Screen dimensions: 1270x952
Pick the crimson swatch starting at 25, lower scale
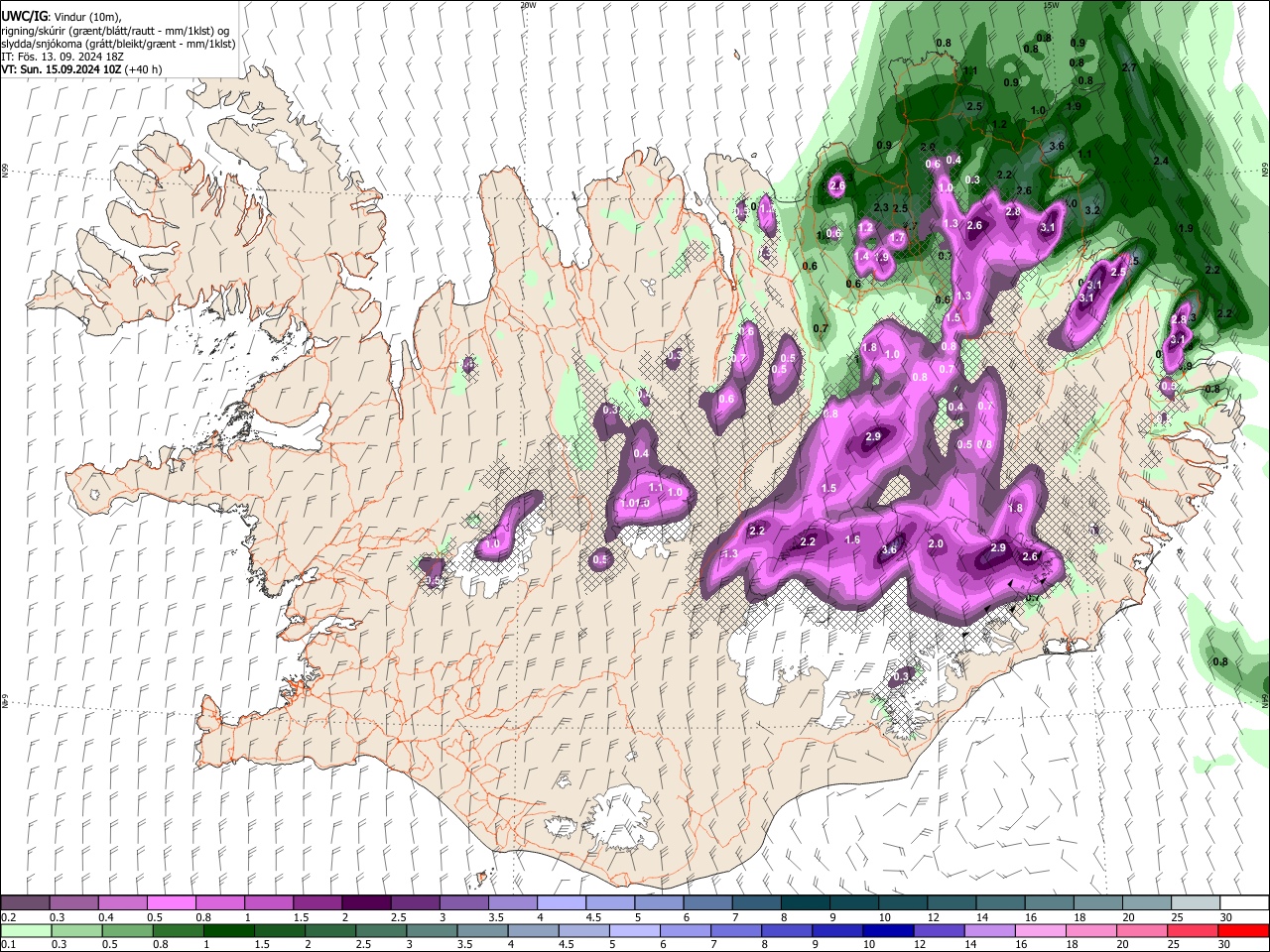pyautogui.click(x=1194, y=930)
